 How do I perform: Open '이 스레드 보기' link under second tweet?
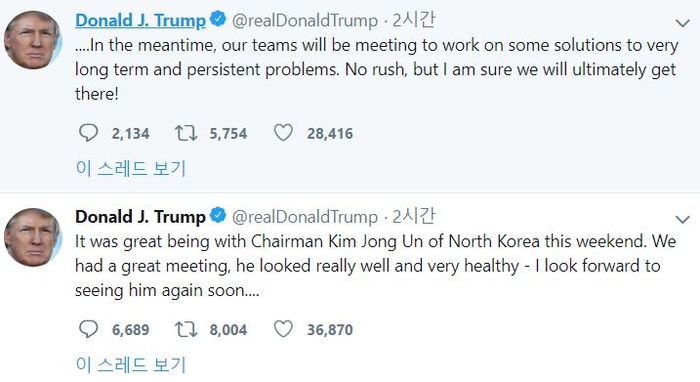(130, 365)
